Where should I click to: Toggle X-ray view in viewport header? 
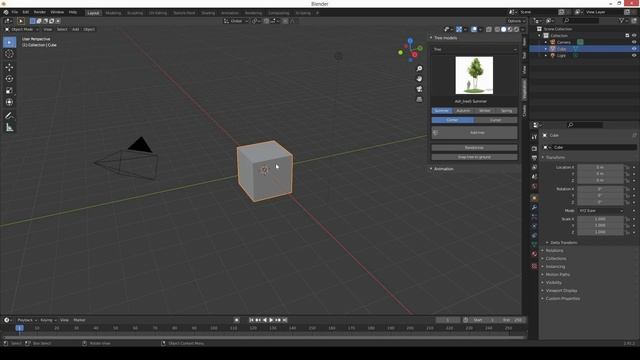(x=489, y=29)
